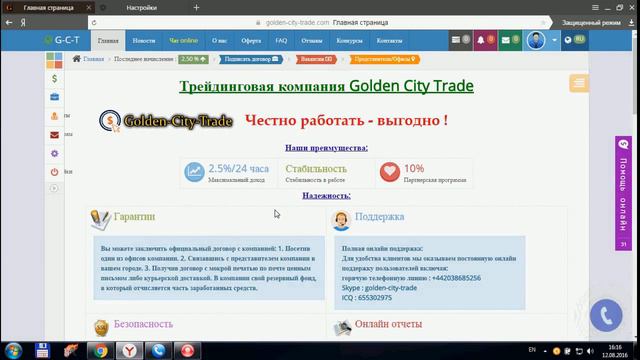Viewport: 640px width, 360px height.
Task: Open the browser hamburger menu
Action: [x=596, y=7]
